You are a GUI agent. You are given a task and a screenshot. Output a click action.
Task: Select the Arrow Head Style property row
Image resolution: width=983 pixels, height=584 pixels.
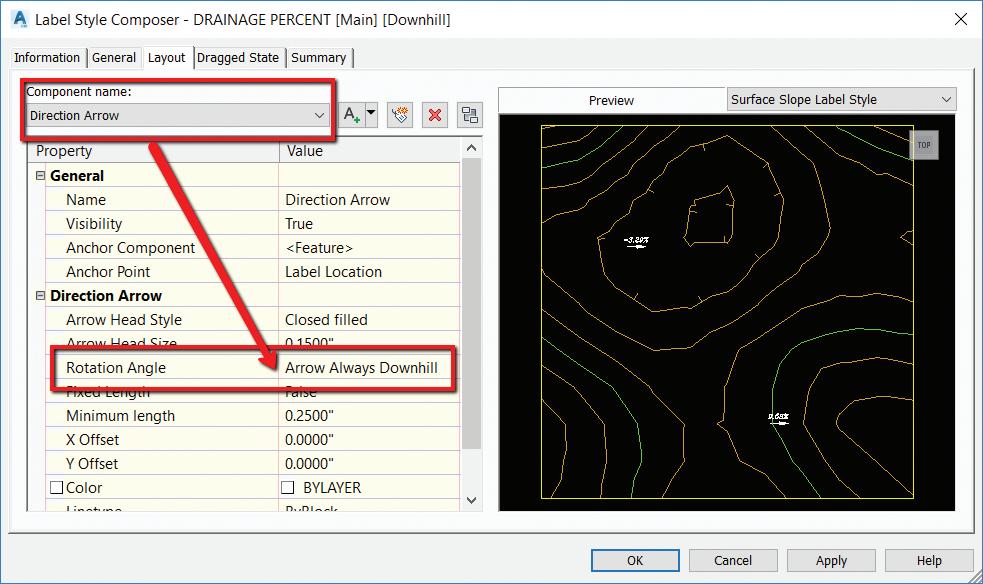[x=253, y=320]
